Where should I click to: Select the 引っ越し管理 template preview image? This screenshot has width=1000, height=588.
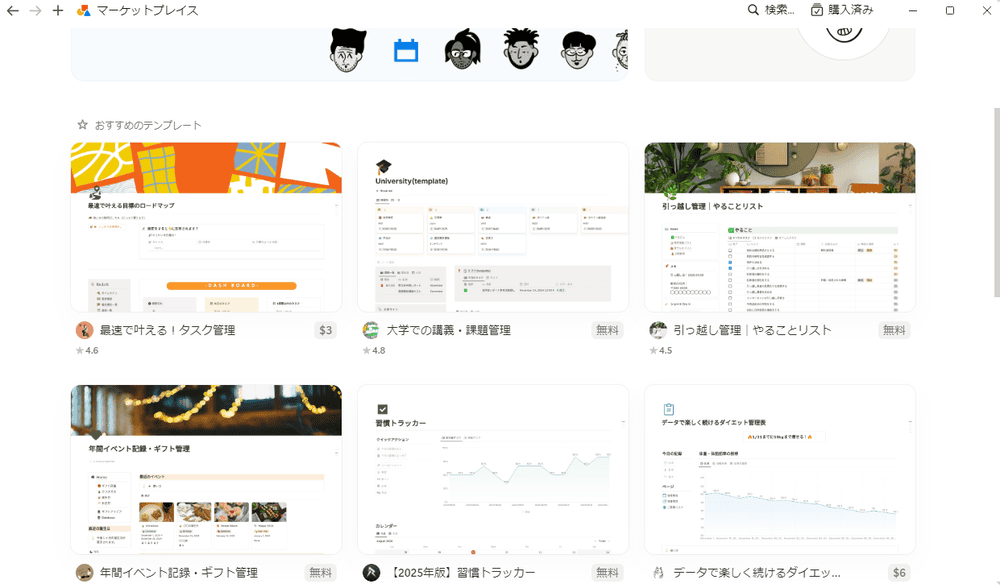click(779, 227)
